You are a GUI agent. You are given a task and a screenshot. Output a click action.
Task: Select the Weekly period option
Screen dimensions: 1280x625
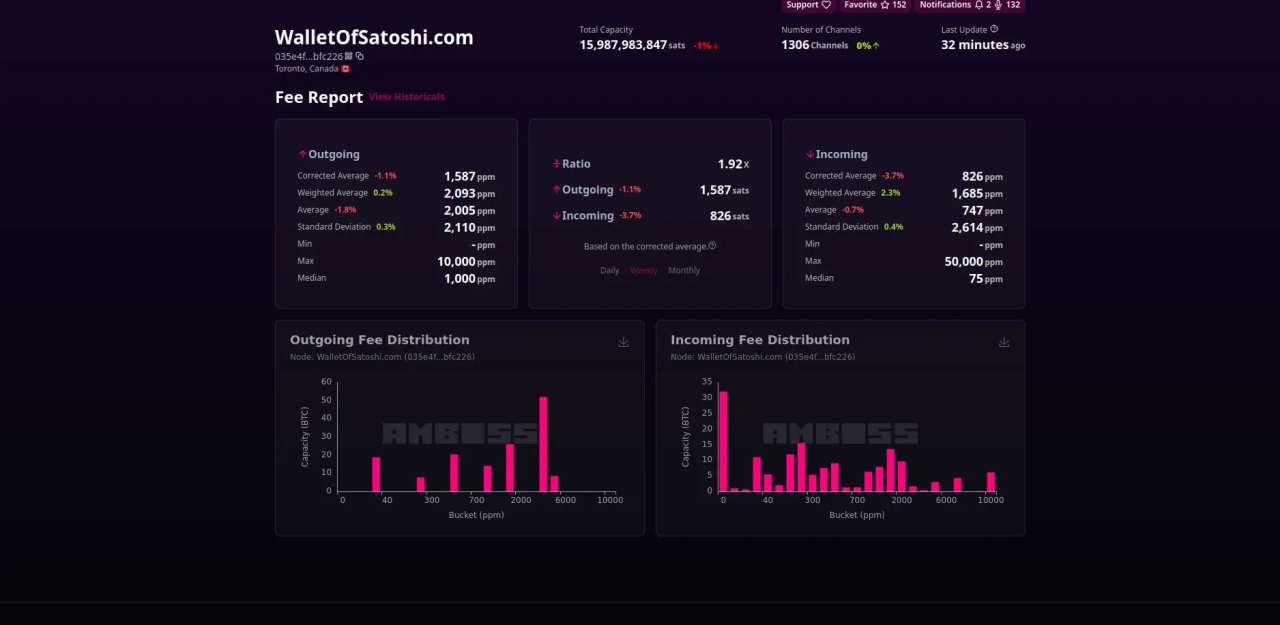[x=644, y=270]
